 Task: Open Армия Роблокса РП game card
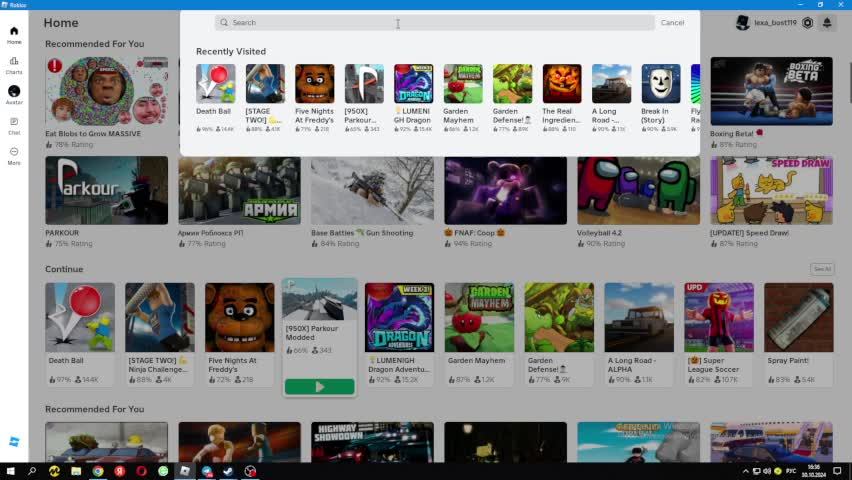point(240,202)
